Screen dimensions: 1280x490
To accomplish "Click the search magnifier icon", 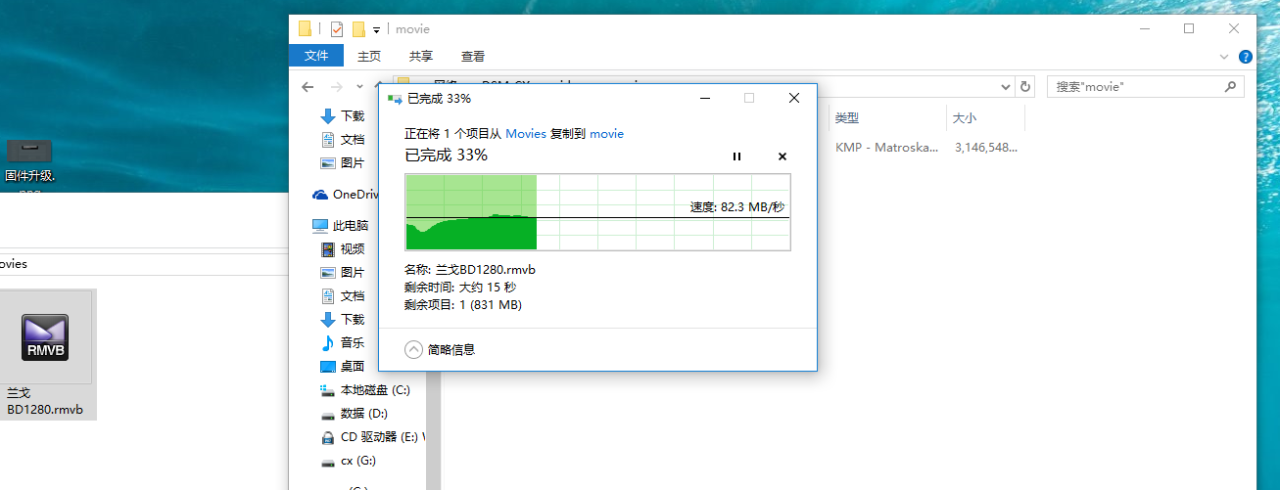I will 1231,87.
